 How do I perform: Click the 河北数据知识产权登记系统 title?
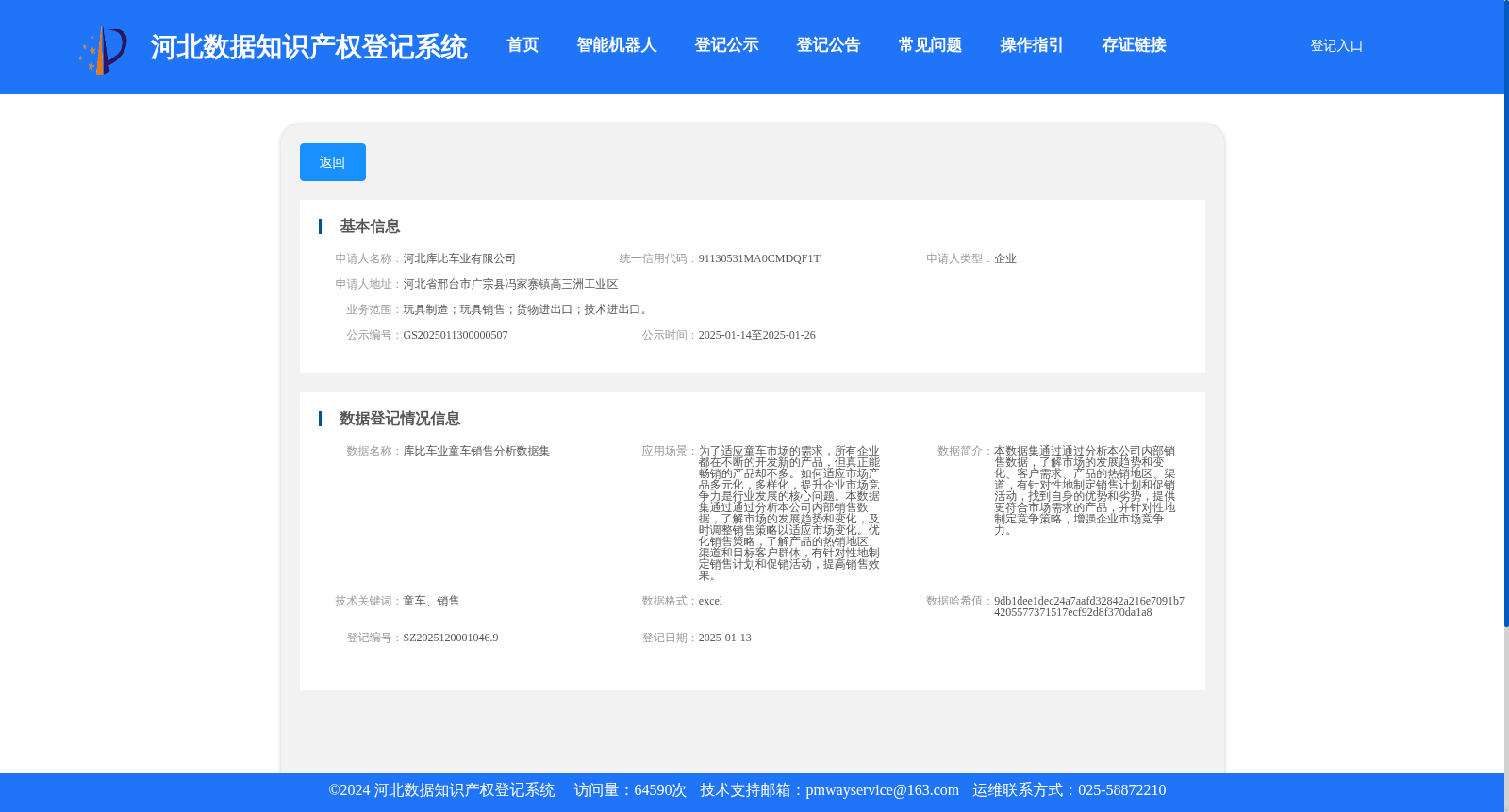(308, 47)
